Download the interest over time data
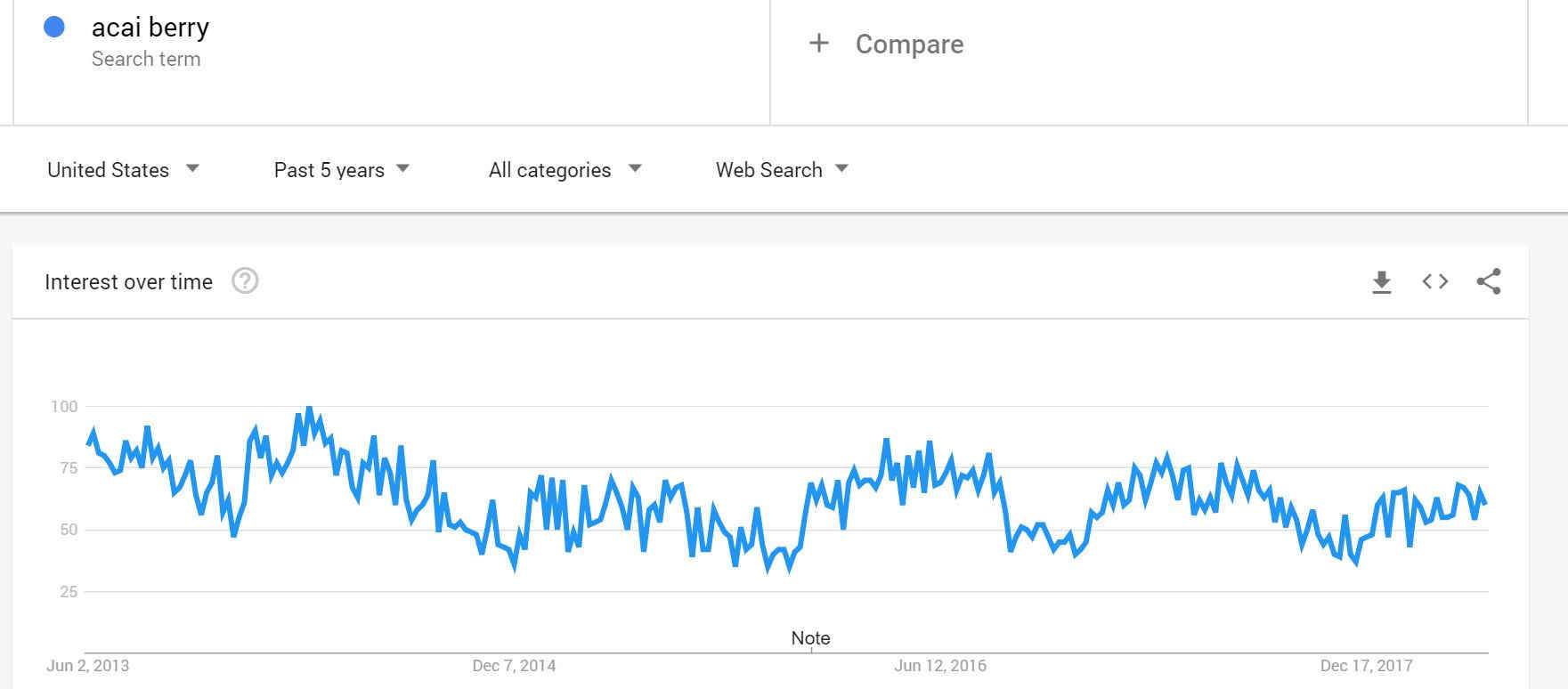 (x=1381, y=282)
